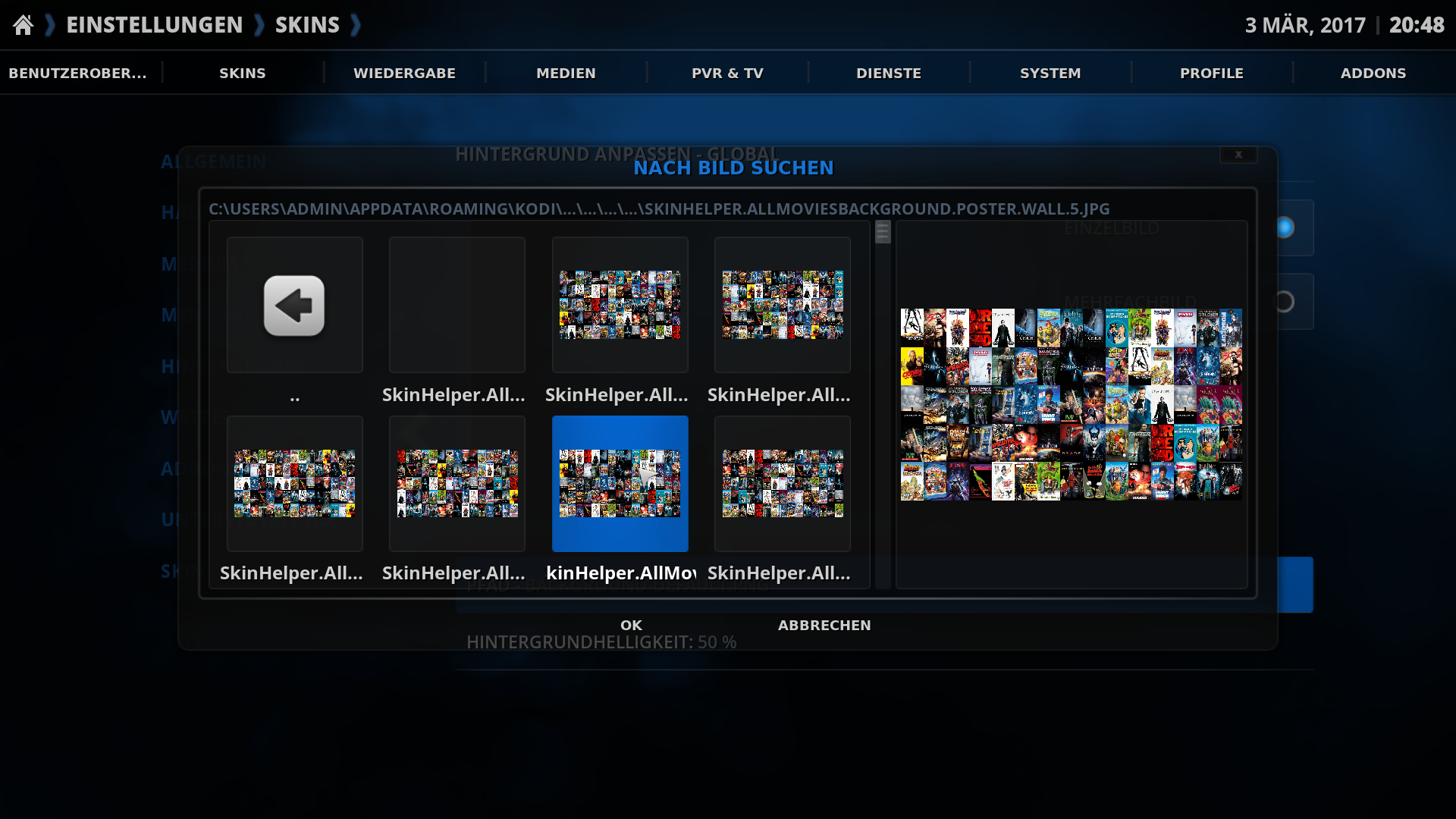Switch to the Addons tab
Screen dimensions: 1456x819
(1373, 74)
